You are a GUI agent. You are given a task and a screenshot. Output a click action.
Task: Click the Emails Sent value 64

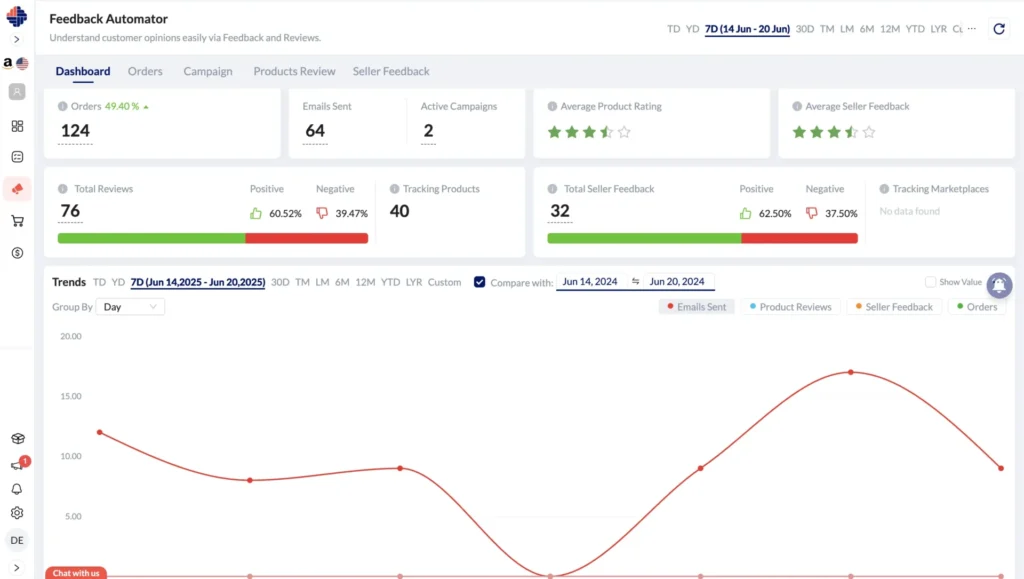315,131
